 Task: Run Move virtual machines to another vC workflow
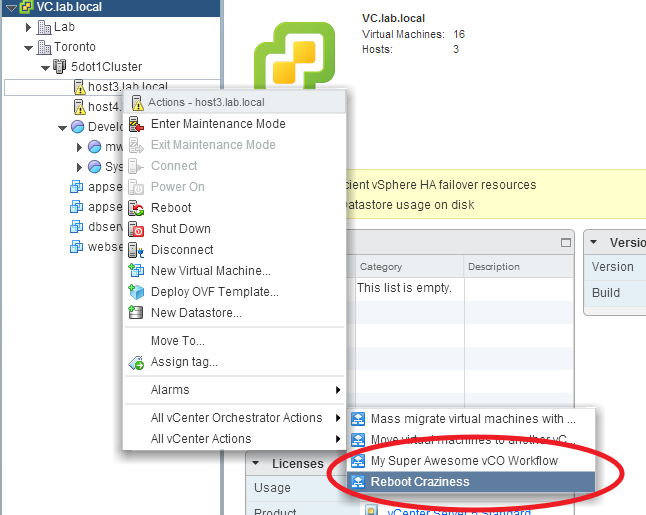coord(471,440)
